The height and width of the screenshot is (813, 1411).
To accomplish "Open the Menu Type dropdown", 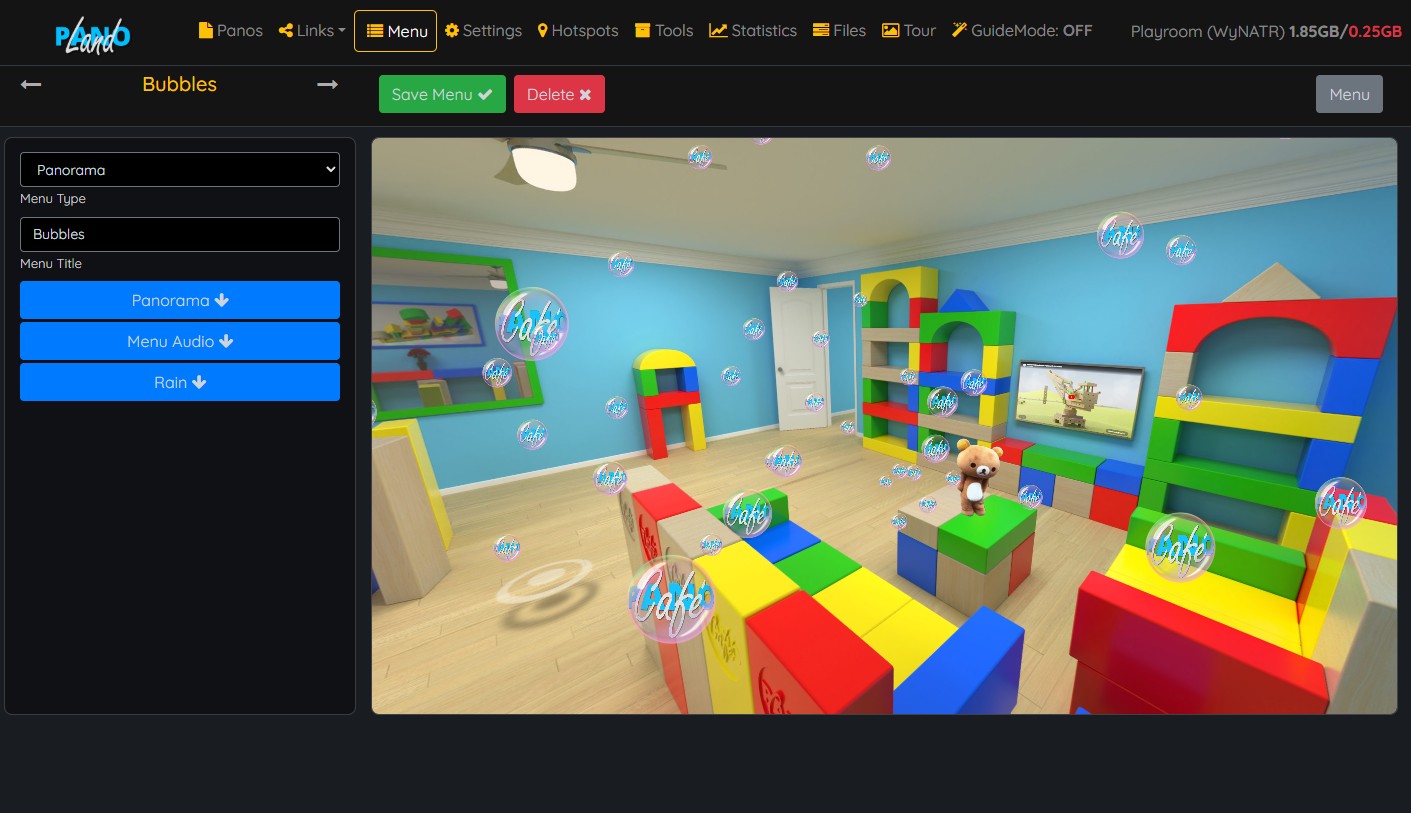I will pos(180,170).
